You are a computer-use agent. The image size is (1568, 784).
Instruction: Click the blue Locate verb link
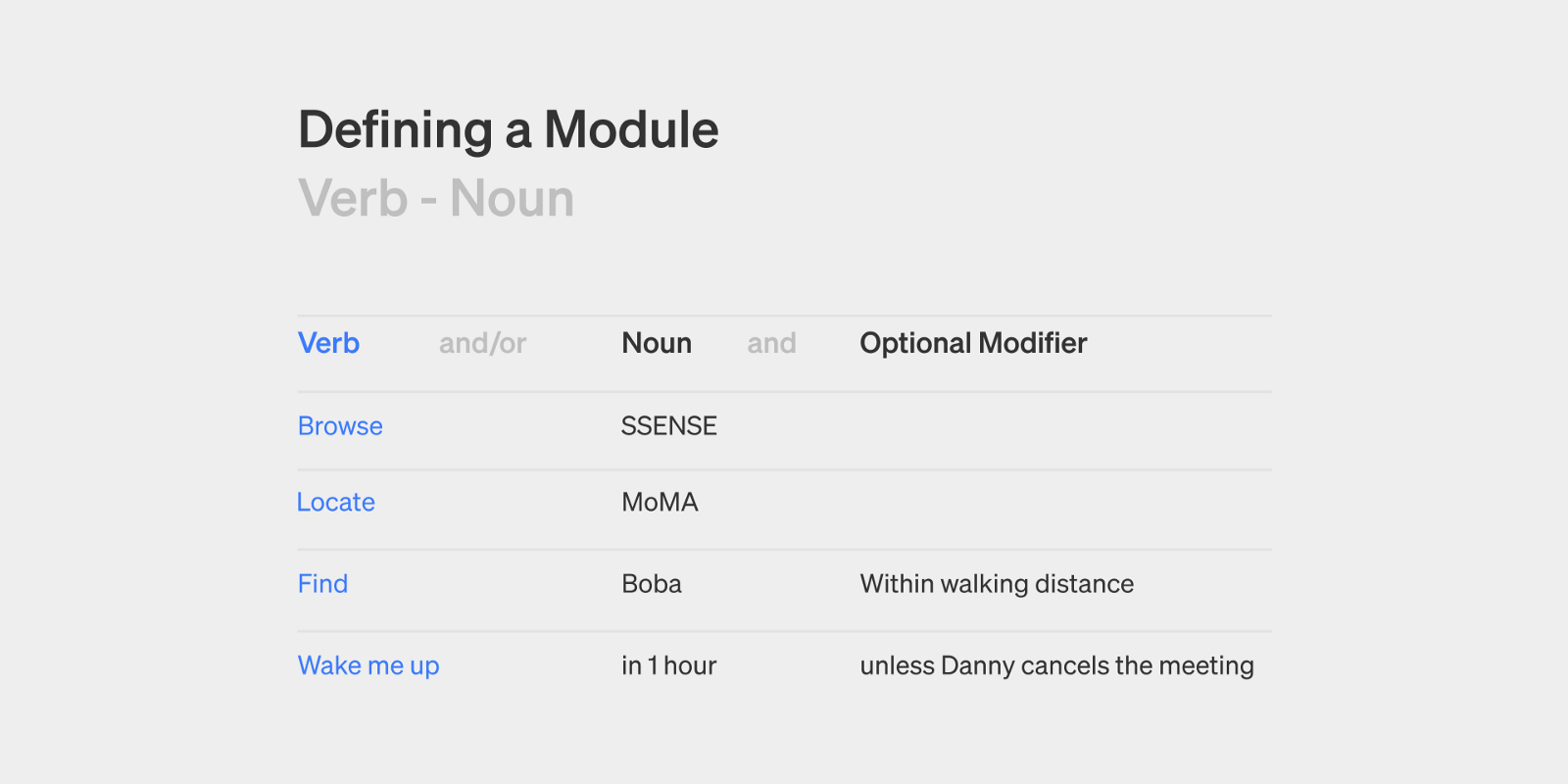336,503
